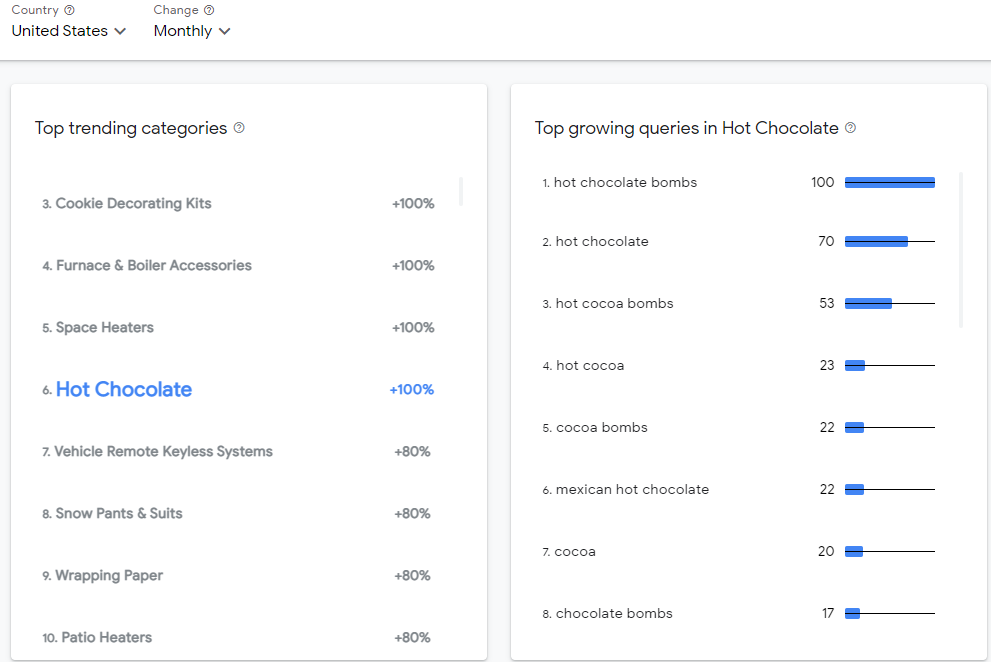This screenshot has width=991, height=662.
Task: Select Cookie Decorating Kits category
Action: [x=133, y=203]
